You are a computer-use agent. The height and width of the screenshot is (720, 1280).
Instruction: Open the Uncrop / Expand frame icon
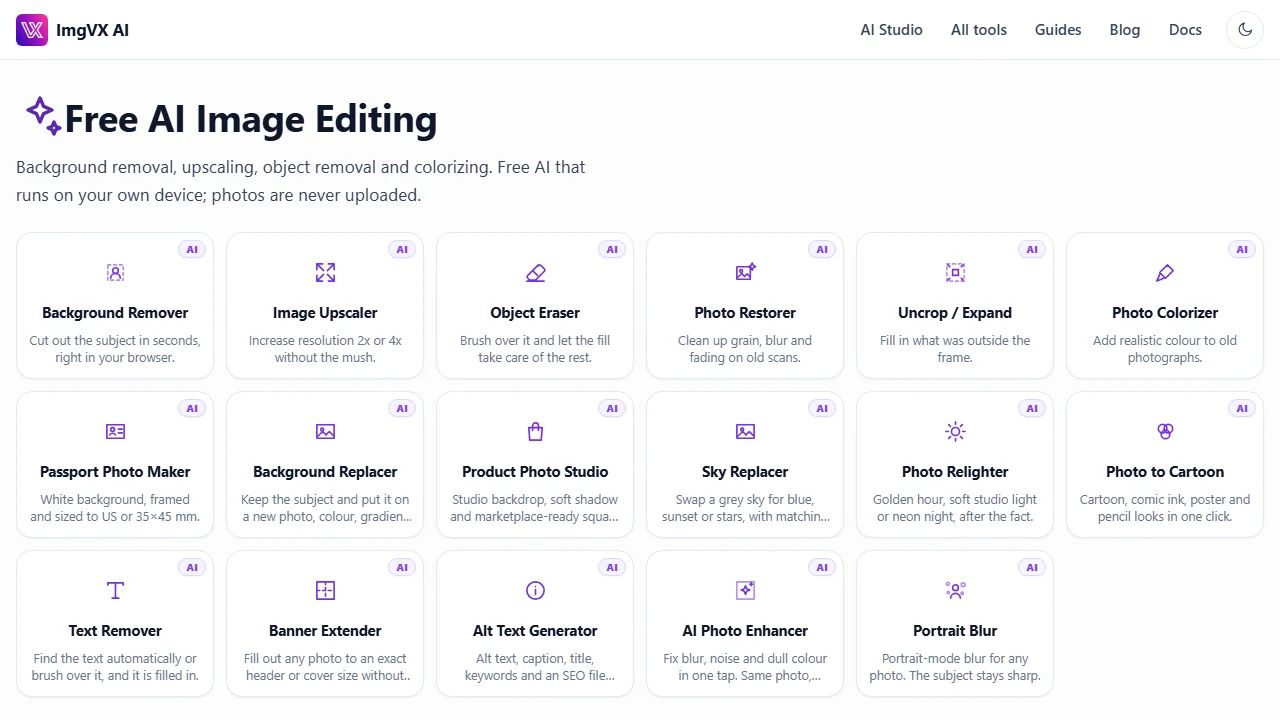click(x=955, y=273)
